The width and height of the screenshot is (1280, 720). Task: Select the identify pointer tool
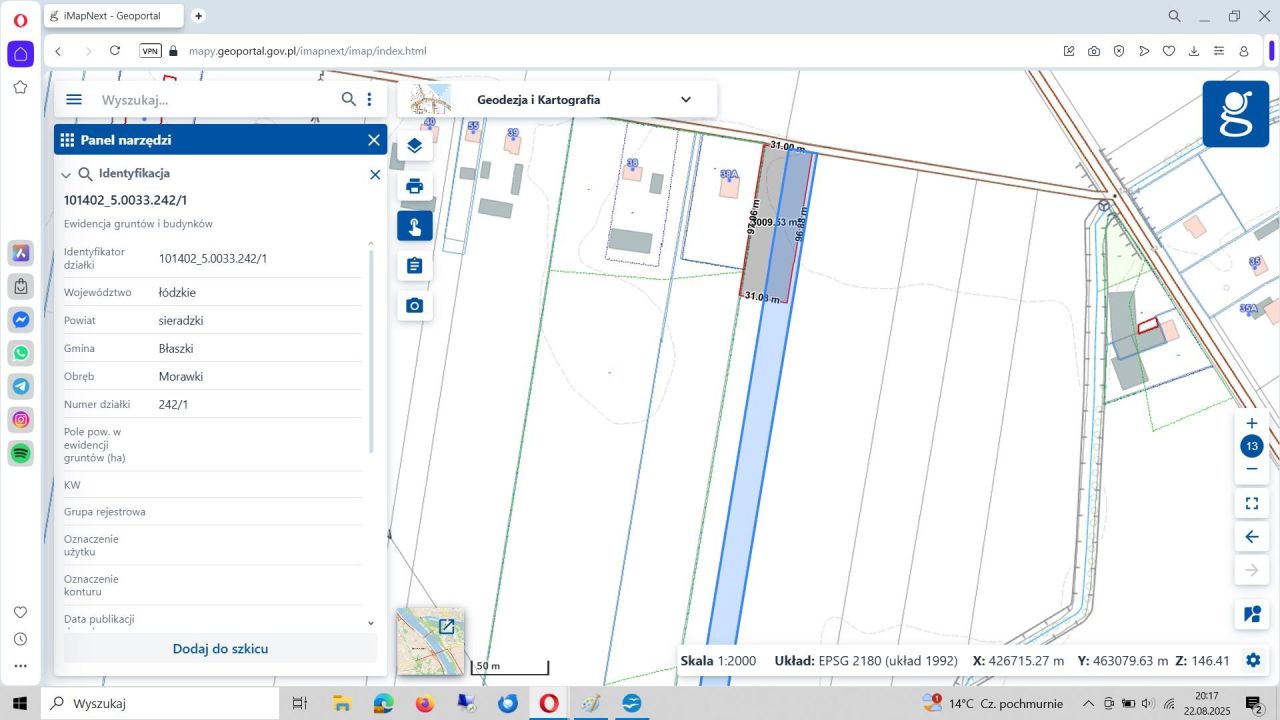[x=415, y=226]
